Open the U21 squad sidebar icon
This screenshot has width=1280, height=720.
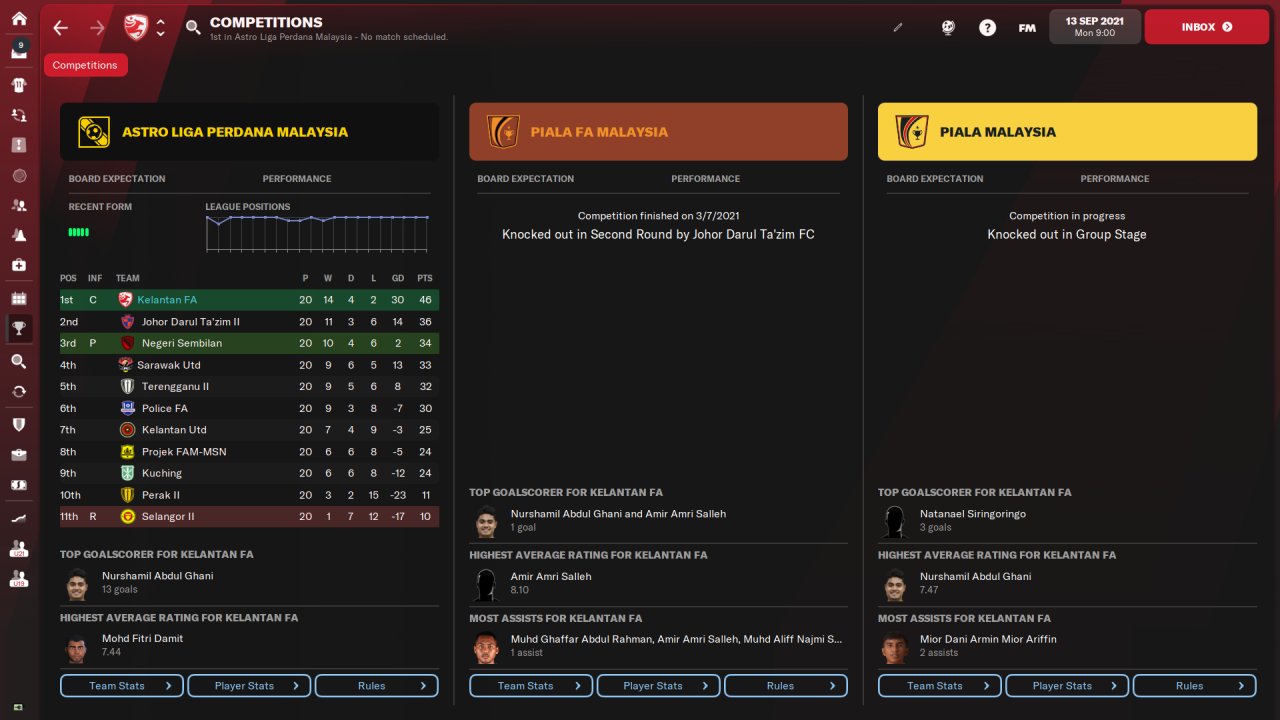tap(19, 549)
